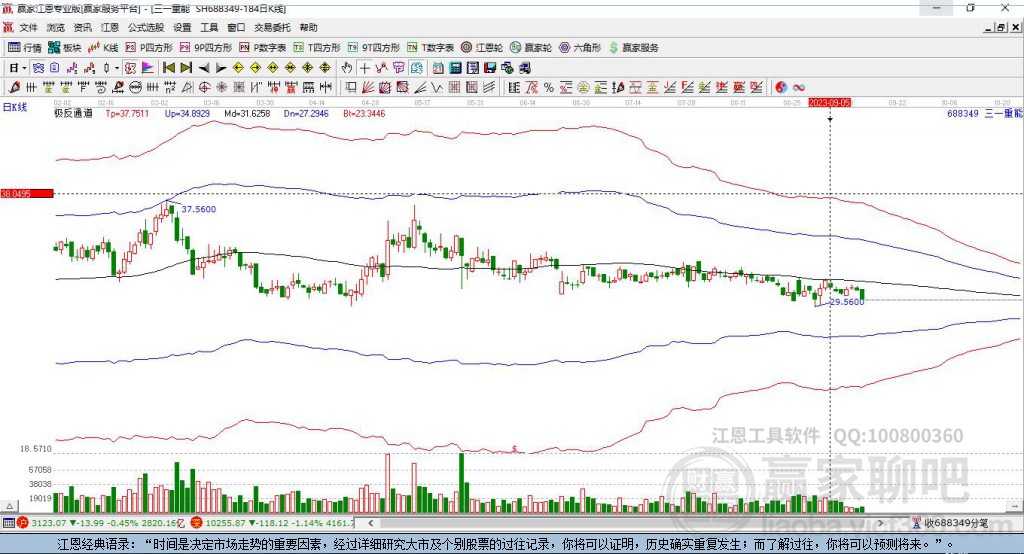Click the red-blue yin-yang icon

pos(781,88)
